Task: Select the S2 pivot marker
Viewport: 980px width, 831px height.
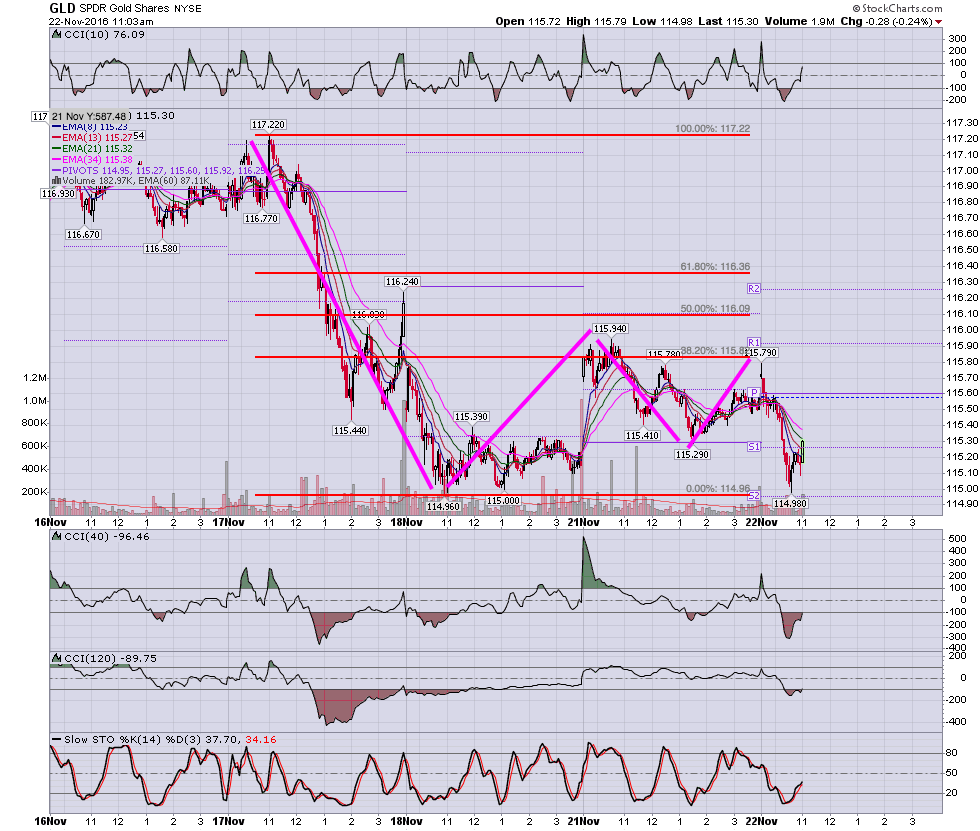Action: tap(754, 496)
